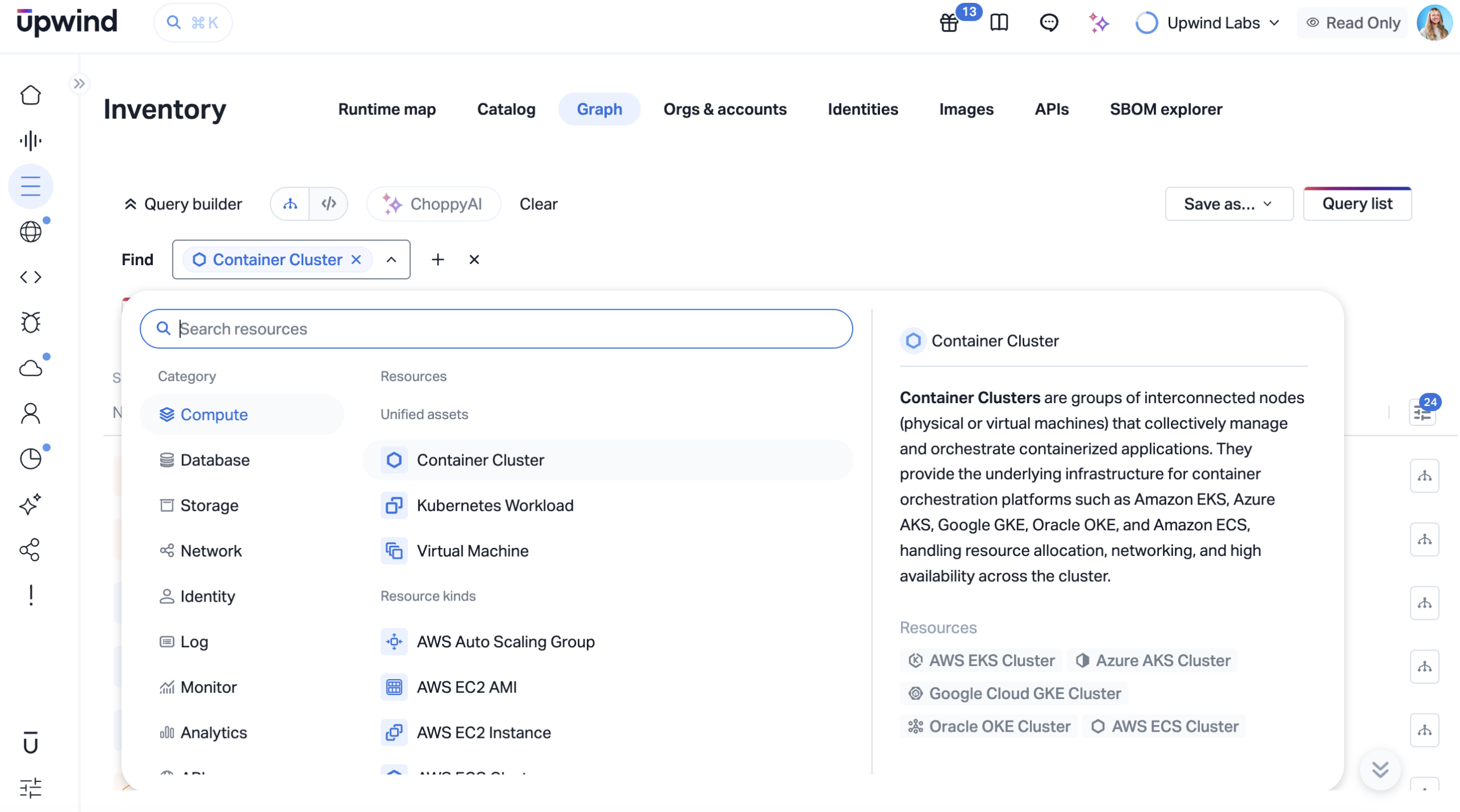Collapse the Find resource dropdown chevron
Screen dimensions: 1460x812
[x=391, y=260]
